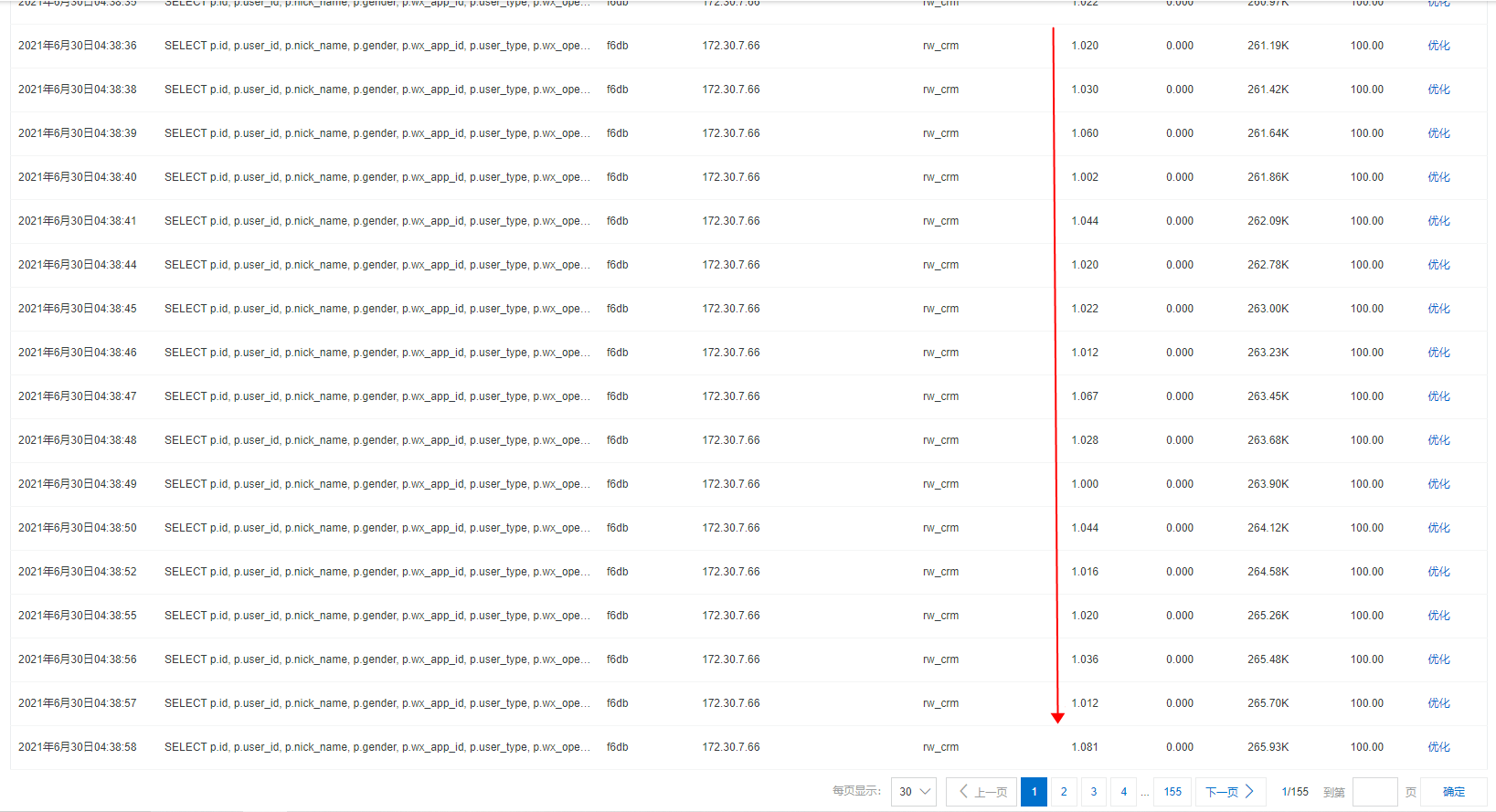Click 优化 link for 04:38:49 row
This screenshot has height=812, width=1496.
click(1438, 484)
